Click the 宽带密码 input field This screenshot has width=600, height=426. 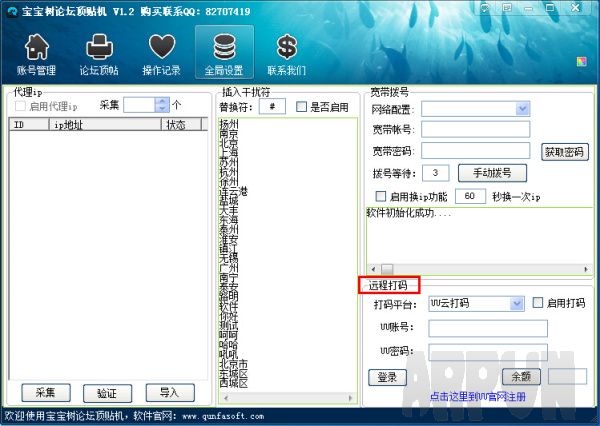click(x=476, y=150)
